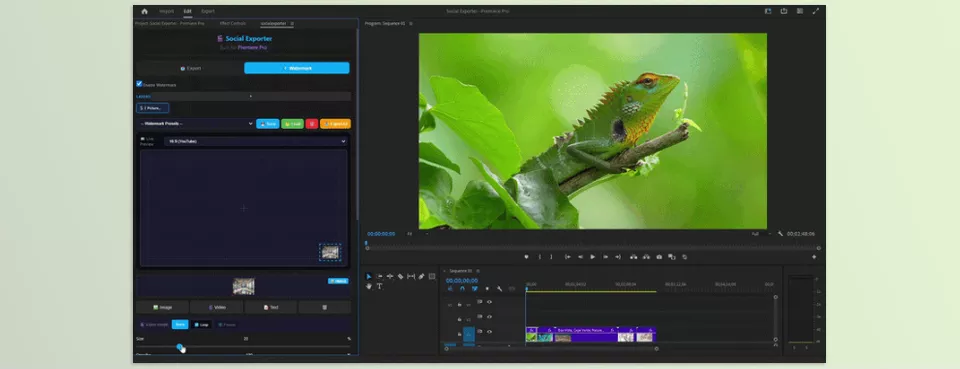Viewport: 960px width, 369px height.
Task: Select the Type tool
Action: [x=380, y=286]
